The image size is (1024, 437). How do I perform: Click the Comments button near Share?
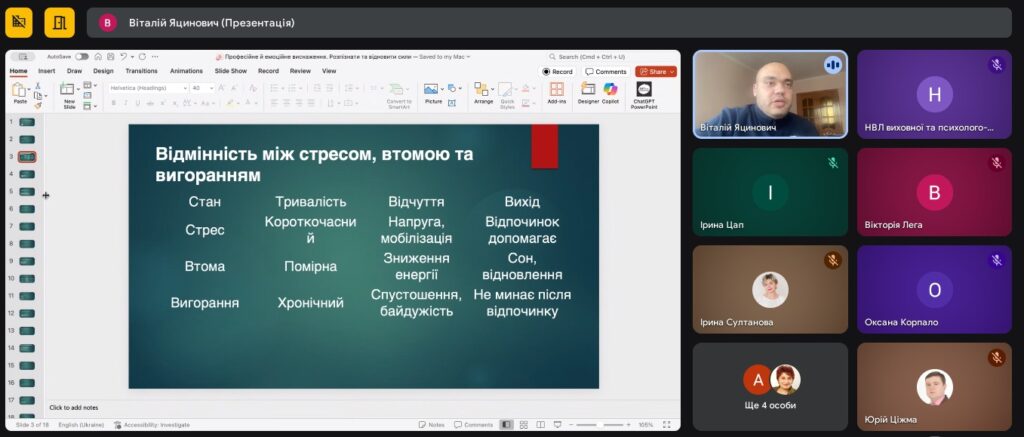pyautogui.click(x=606, y=72)
